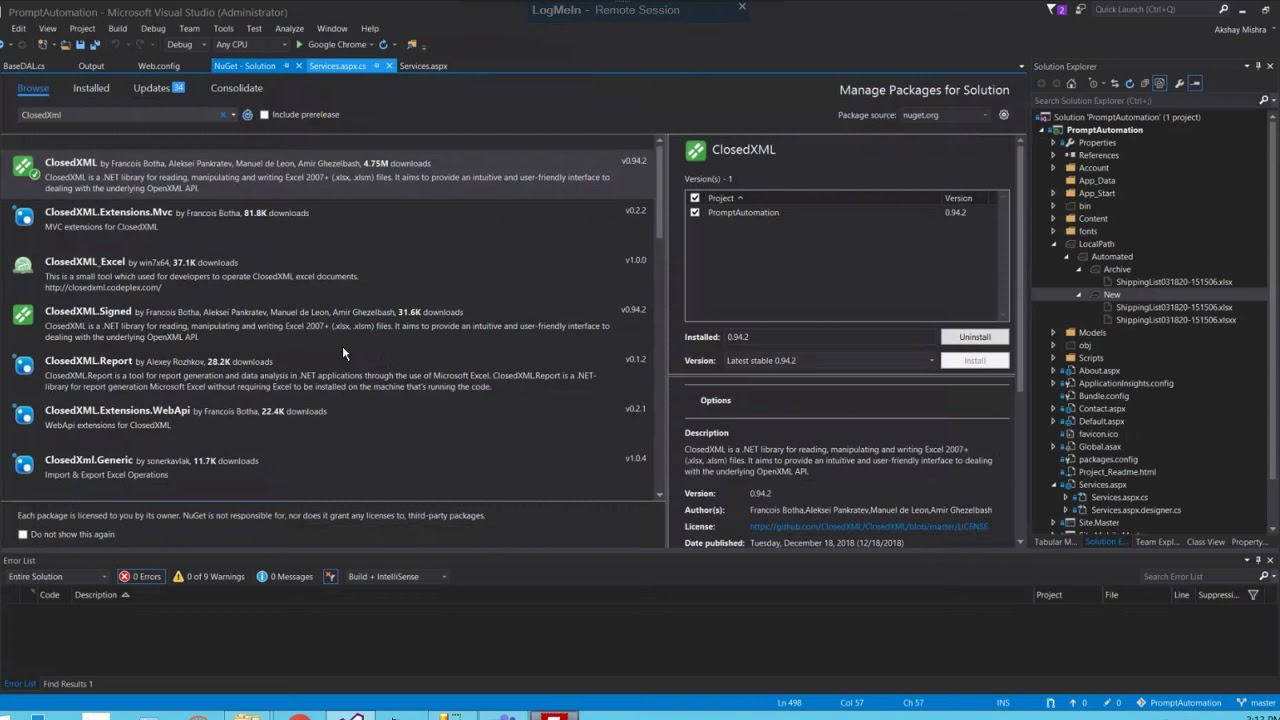Check the Do not show this again box
The width and height of the screenshot is (1280, 720).
coord(23,535)
